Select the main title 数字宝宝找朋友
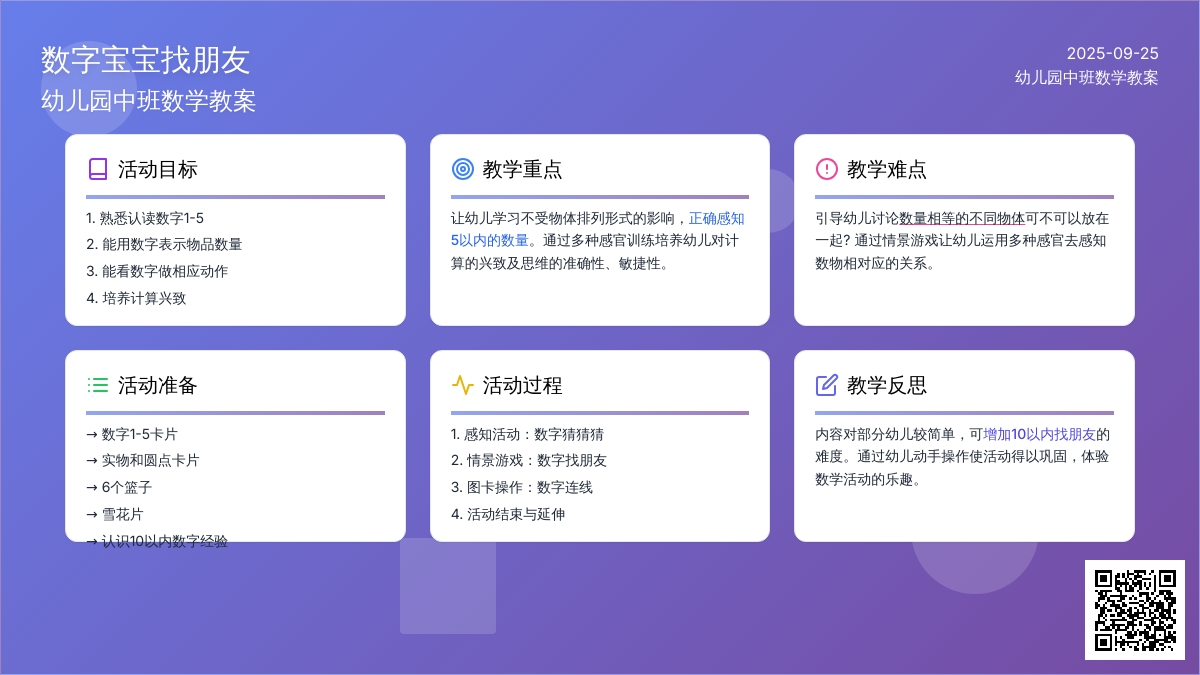Viewport: 1200px width, 675px height. 146,60
